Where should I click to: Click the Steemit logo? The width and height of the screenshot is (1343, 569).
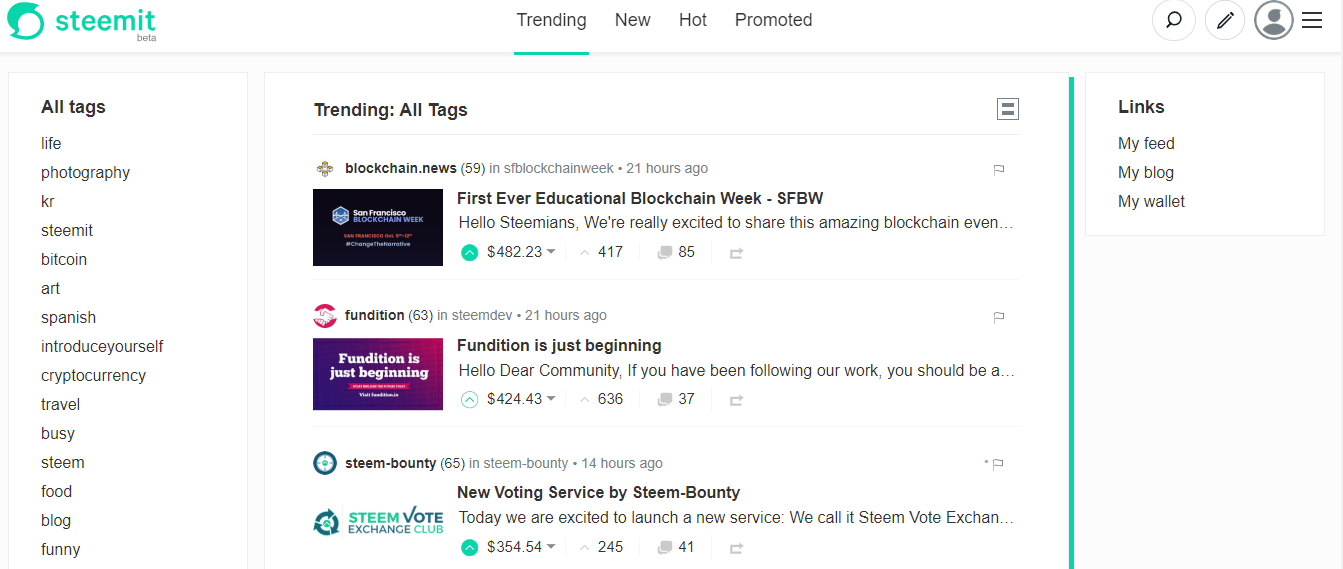coord(82,22)
